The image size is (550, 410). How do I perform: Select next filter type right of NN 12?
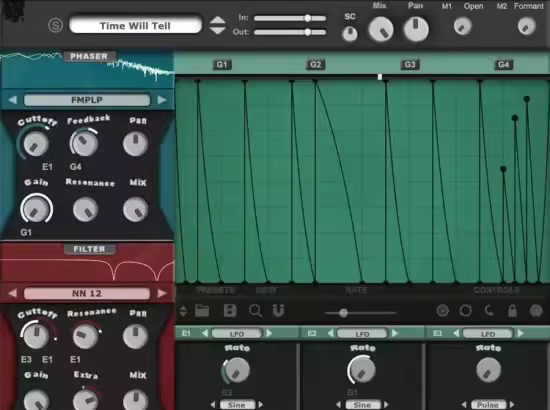tap(162, 293)
